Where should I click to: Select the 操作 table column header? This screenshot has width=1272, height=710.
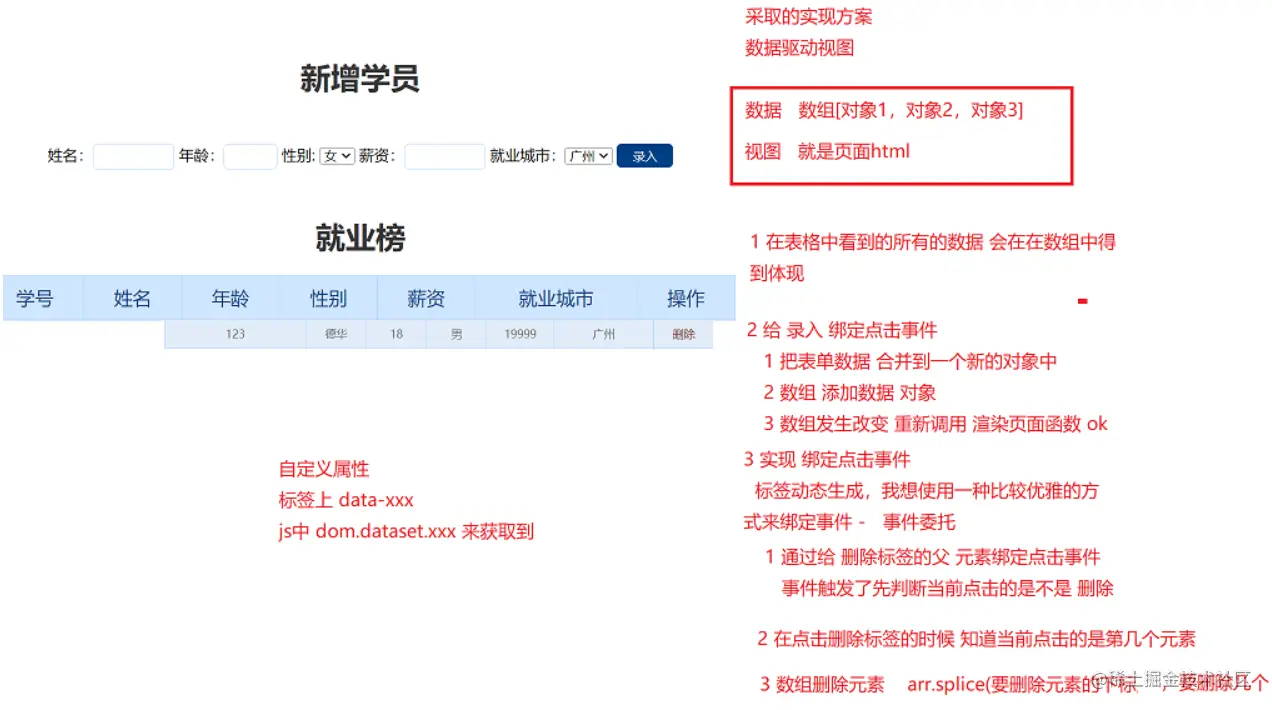point(686,298)
